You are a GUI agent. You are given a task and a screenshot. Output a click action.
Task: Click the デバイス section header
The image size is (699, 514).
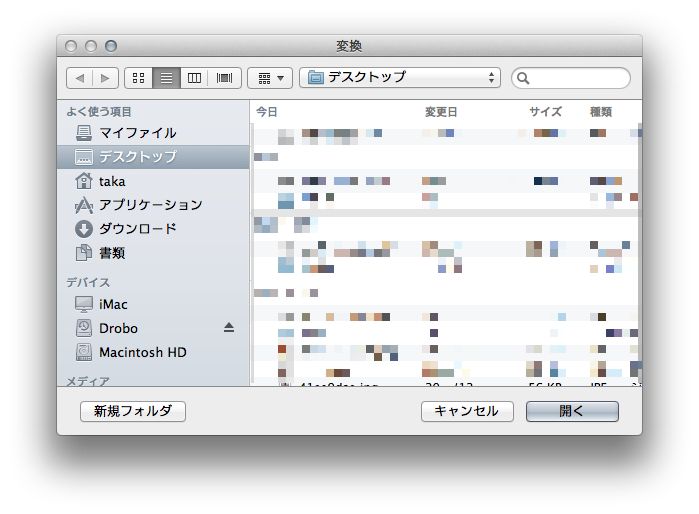88,283
